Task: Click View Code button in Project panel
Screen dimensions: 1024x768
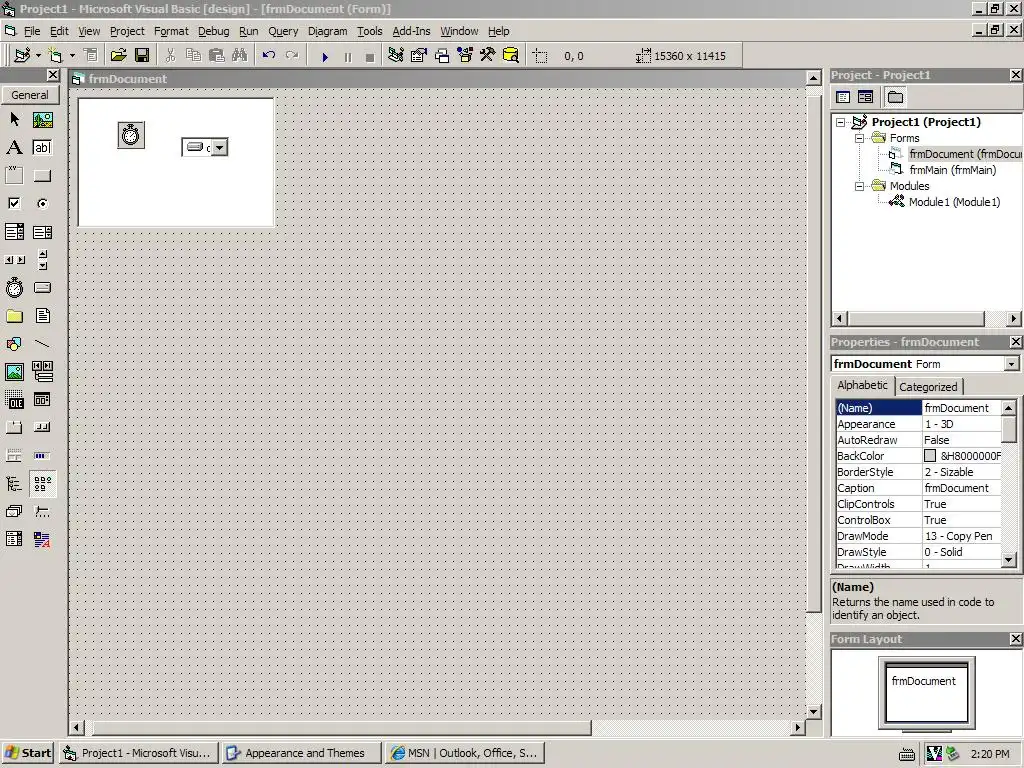Action: pyautogui.click(x=843, y=97)
